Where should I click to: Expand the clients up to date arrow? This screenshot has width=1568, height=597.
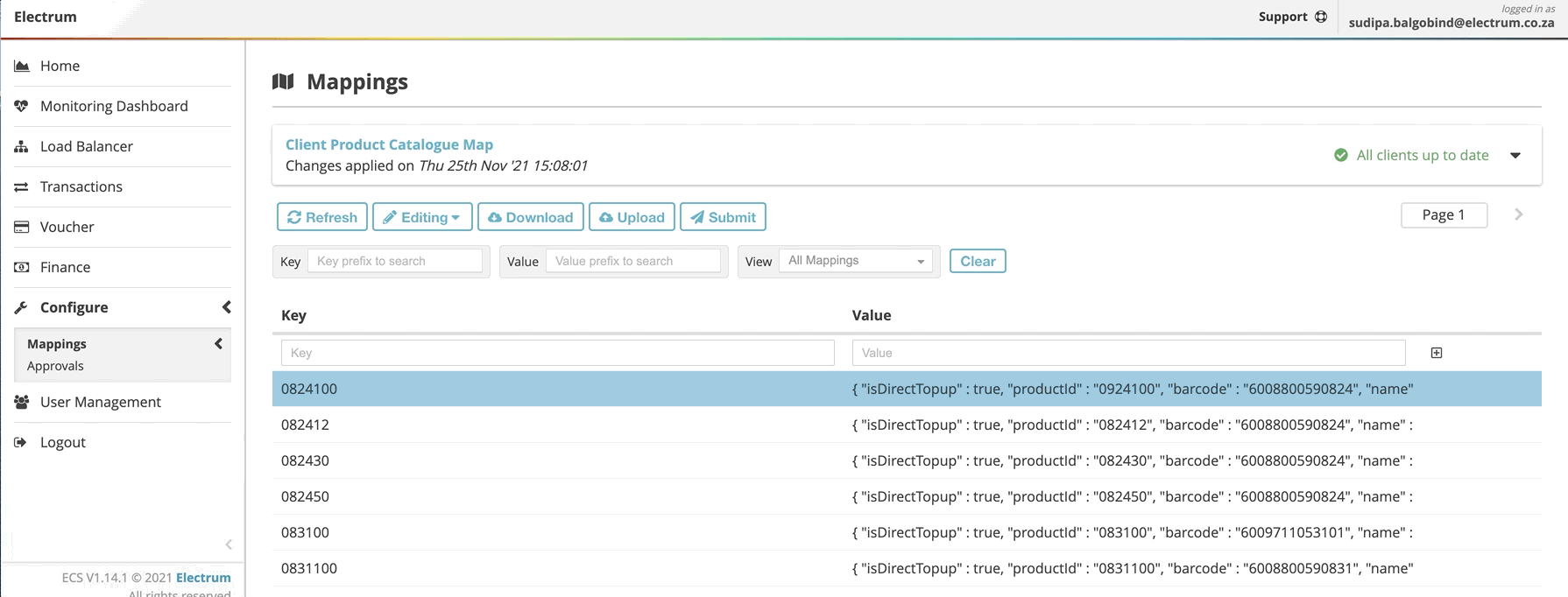point(1515,155)
